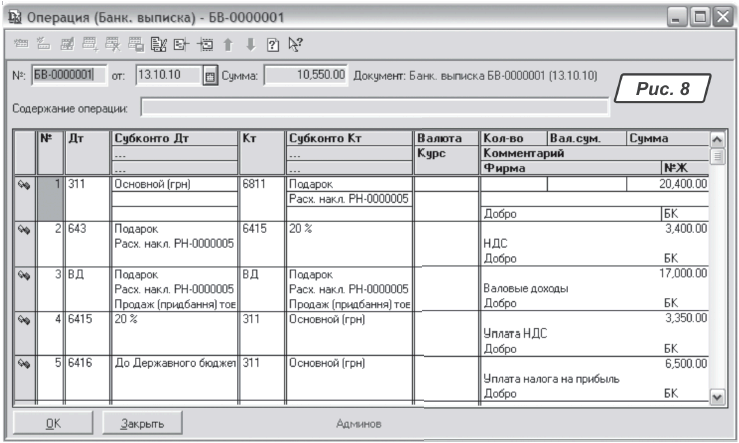
Task: Click the entry icon on row 1
Action: click(x=24, y=184)
